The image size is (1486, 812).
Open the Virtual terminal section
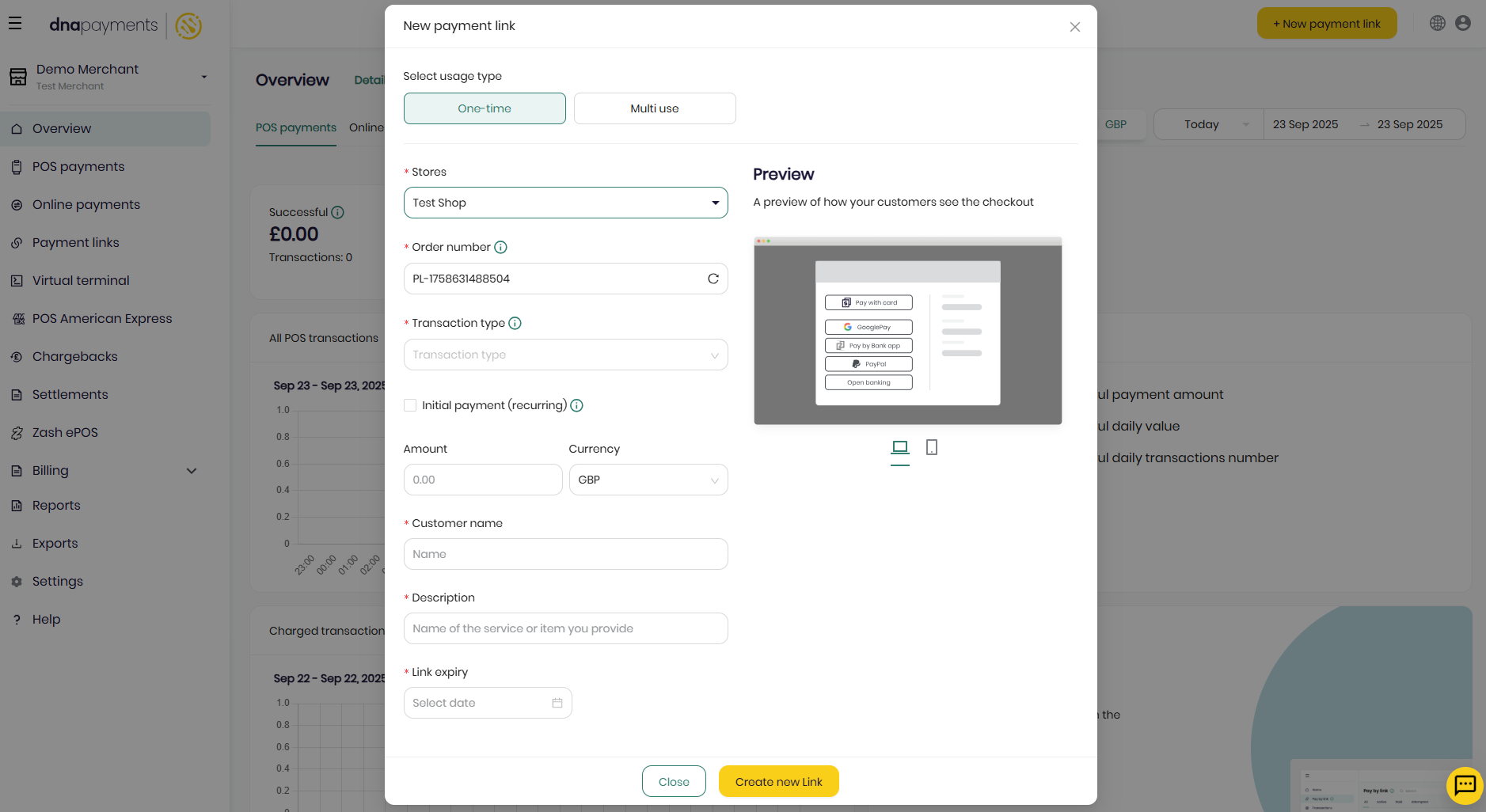[80, 280]
